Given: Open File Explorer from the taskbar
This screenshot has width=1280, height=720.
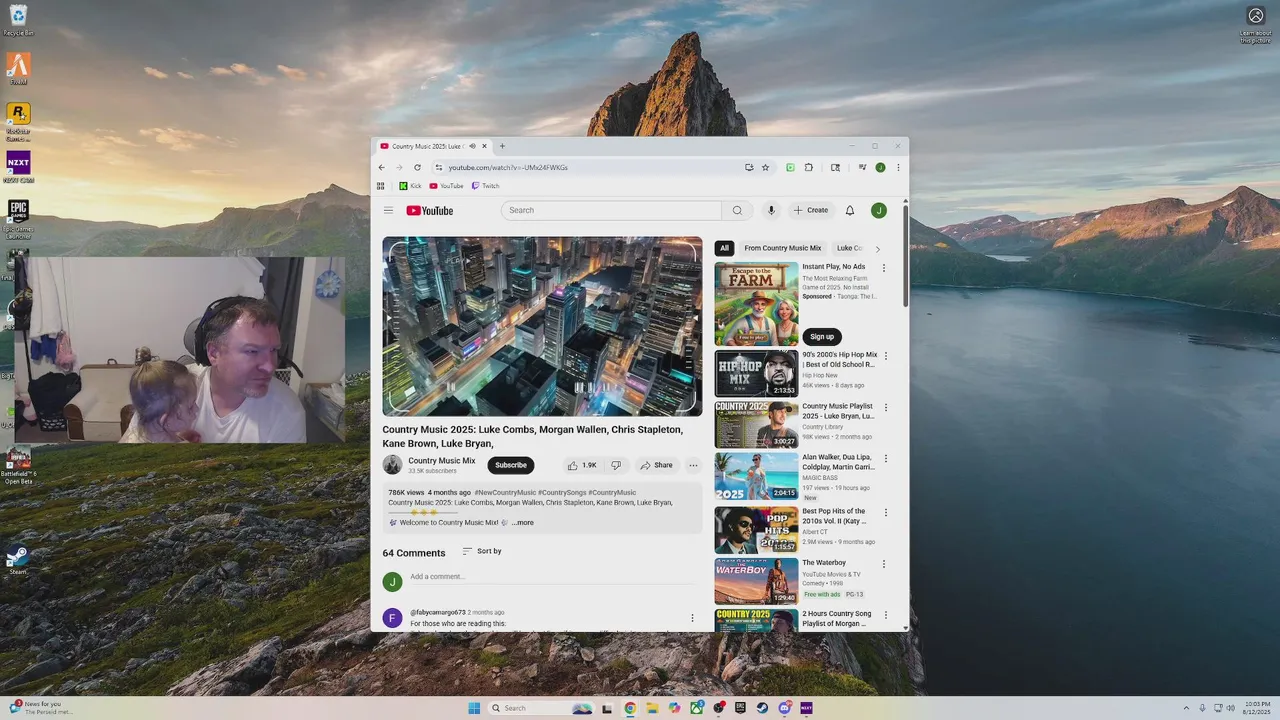Looking at the screenshot, I should [x=652, y=708].
